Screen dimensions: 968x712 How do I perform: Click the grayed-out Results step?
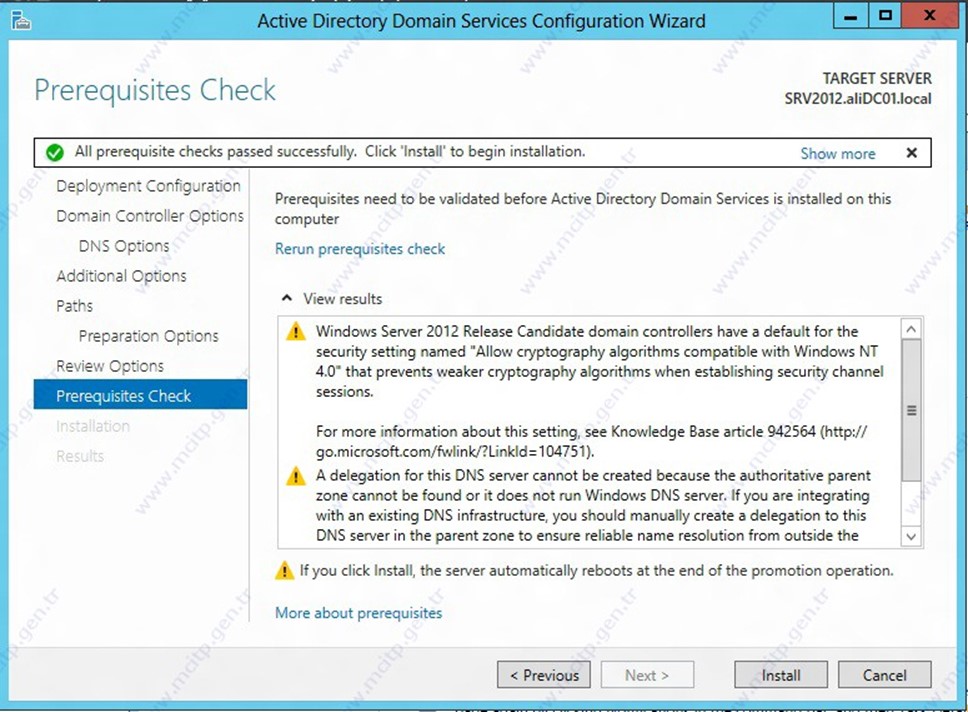coord(80,456)
